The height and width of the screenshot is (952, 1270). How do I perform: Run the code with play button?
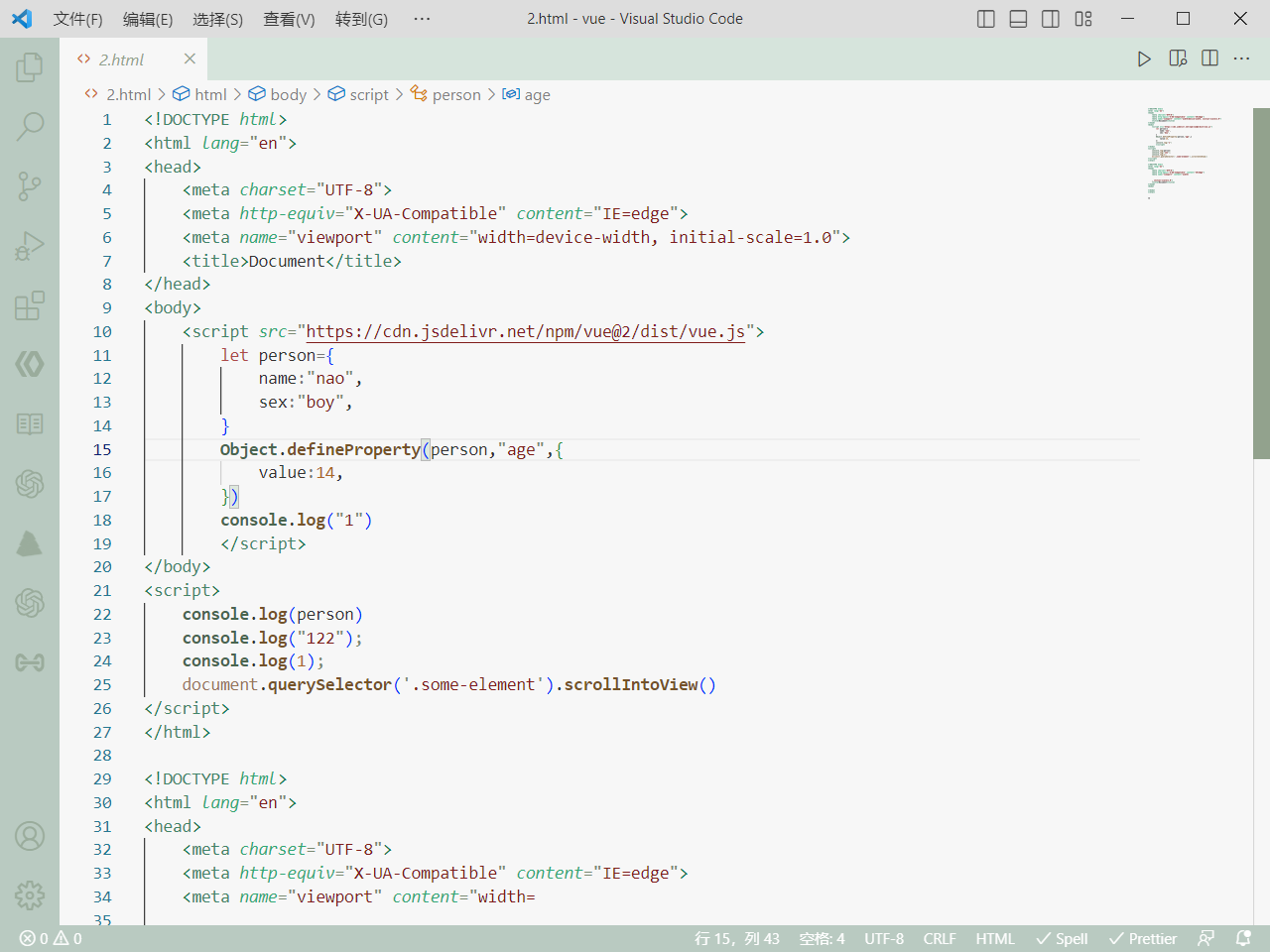tap(1144, 59)
